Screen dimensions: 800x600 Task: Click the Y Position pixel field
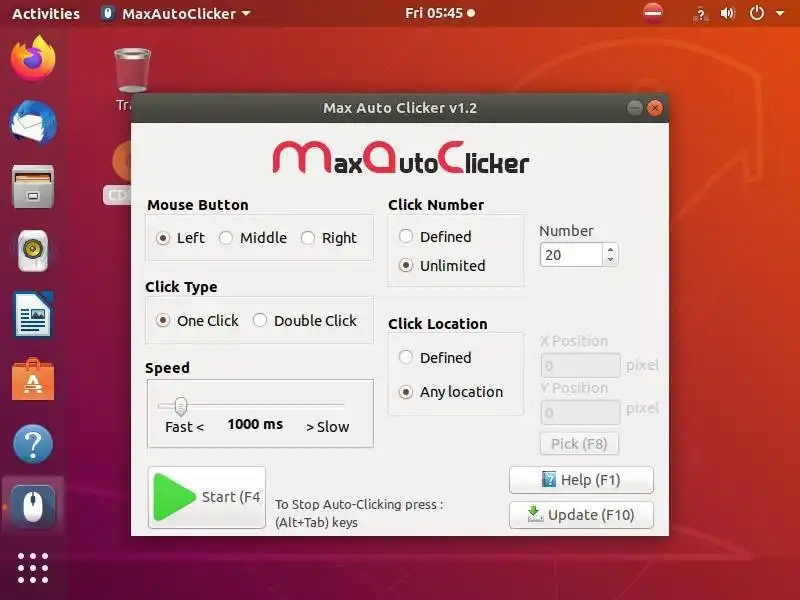click(x=580, y=412)
